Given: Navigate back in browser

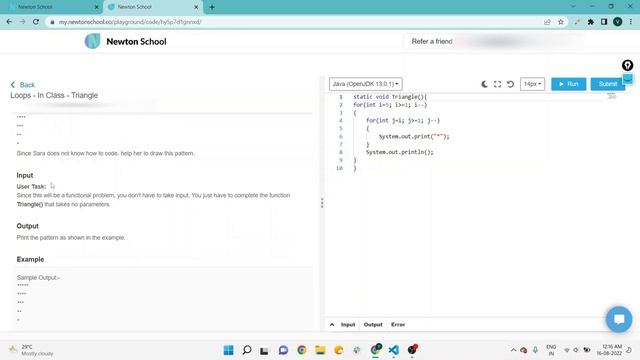Looking at the screenshot, I should 9,22.
